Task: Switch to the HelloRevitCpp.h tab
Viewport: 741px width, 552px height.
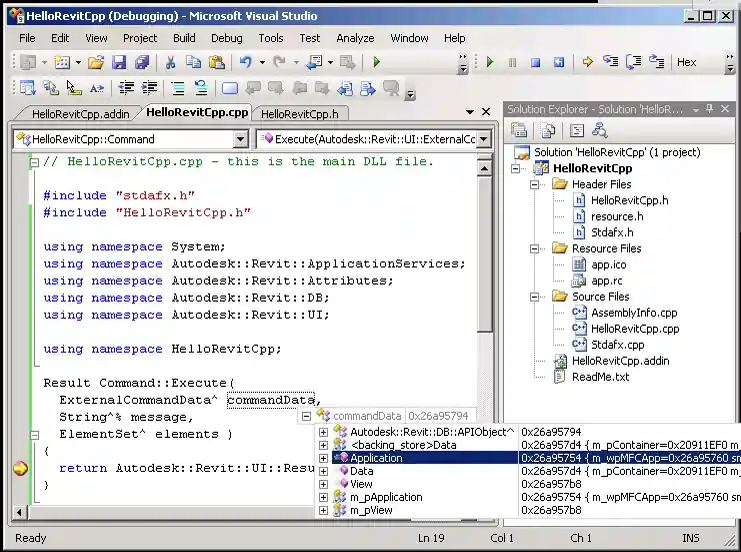Action: [300, 113]
